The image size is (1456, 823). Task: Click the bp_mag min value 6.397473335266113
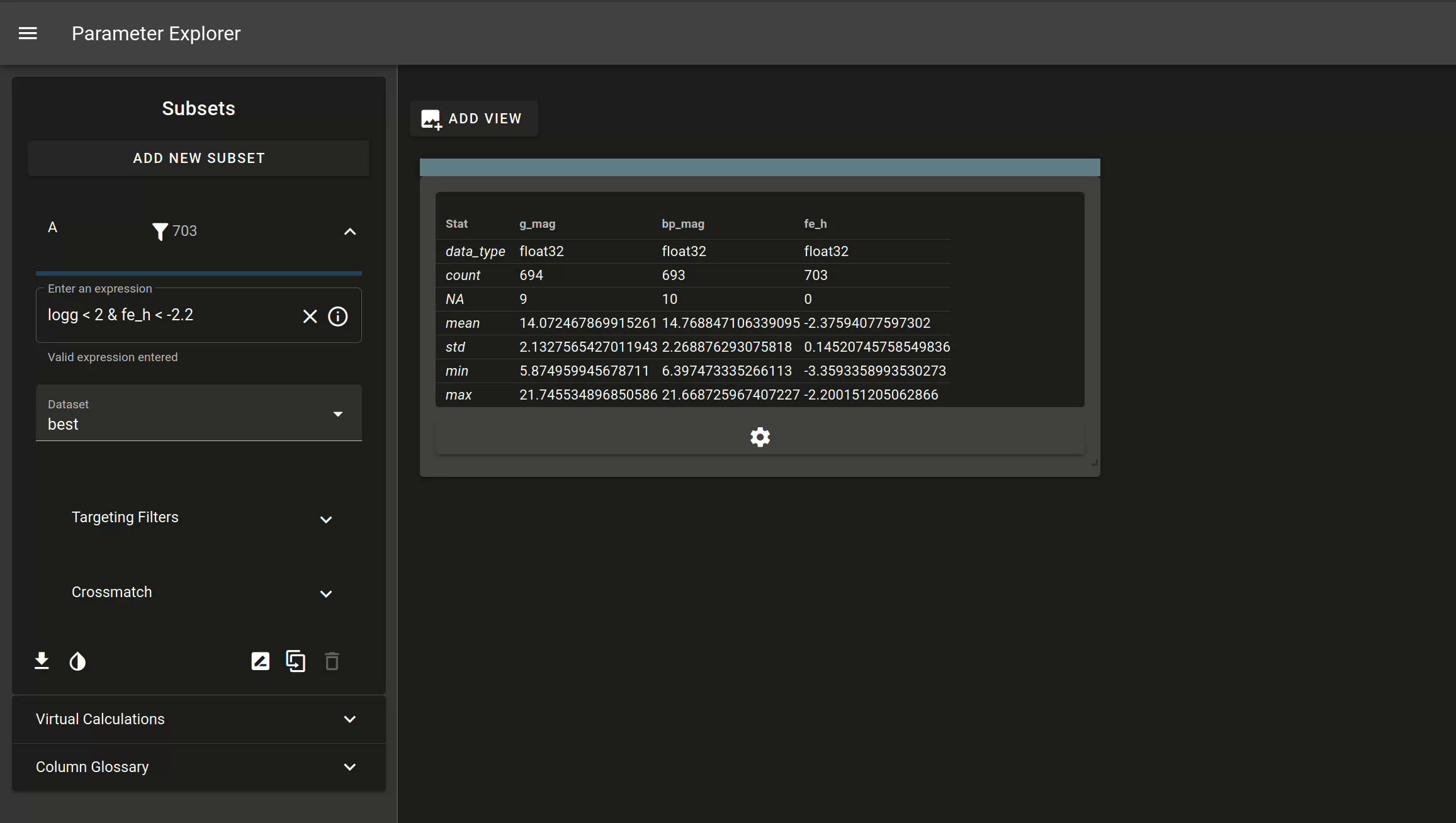[727, 371]
